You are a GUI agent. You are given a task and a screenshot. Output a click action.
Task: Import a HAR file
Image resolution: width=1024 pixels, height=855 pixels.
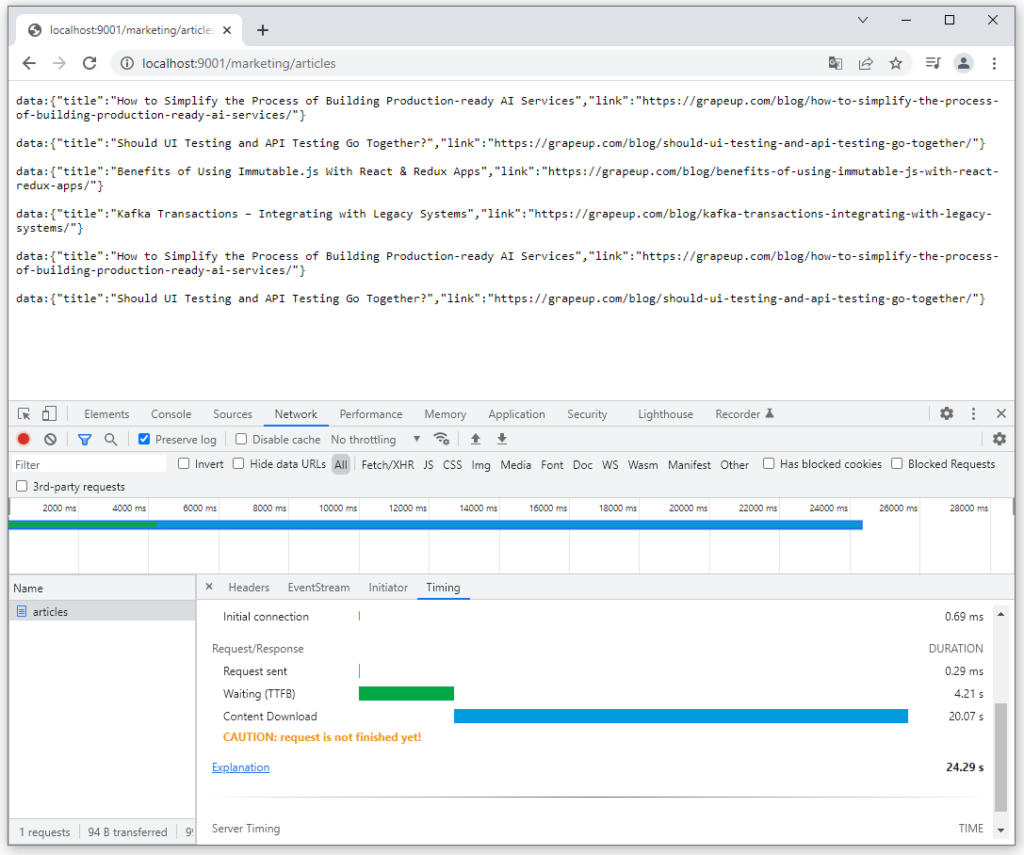[475, 439]
